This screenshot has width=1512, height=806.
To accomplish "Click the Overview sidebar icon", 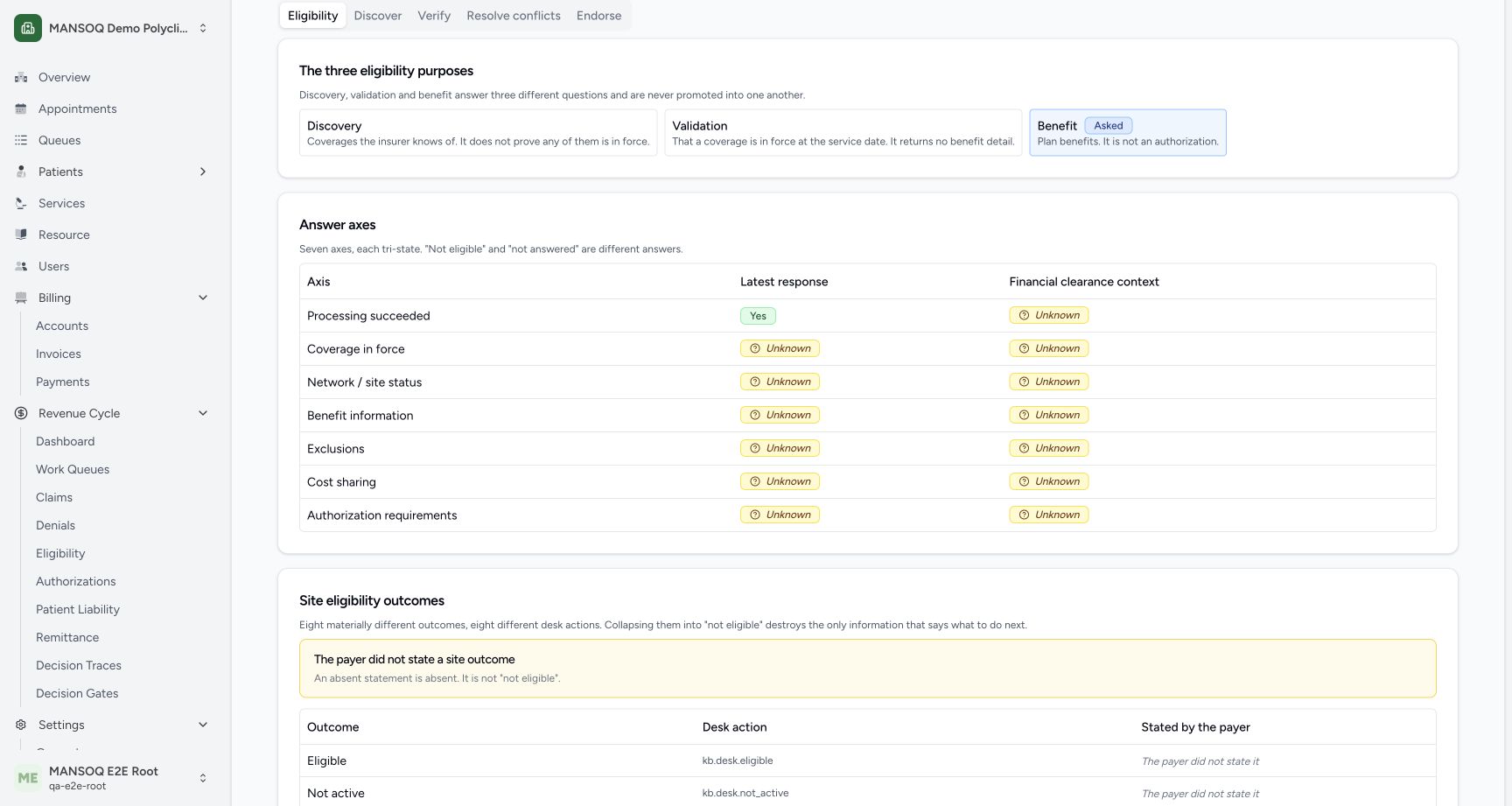I will [21, 77].
